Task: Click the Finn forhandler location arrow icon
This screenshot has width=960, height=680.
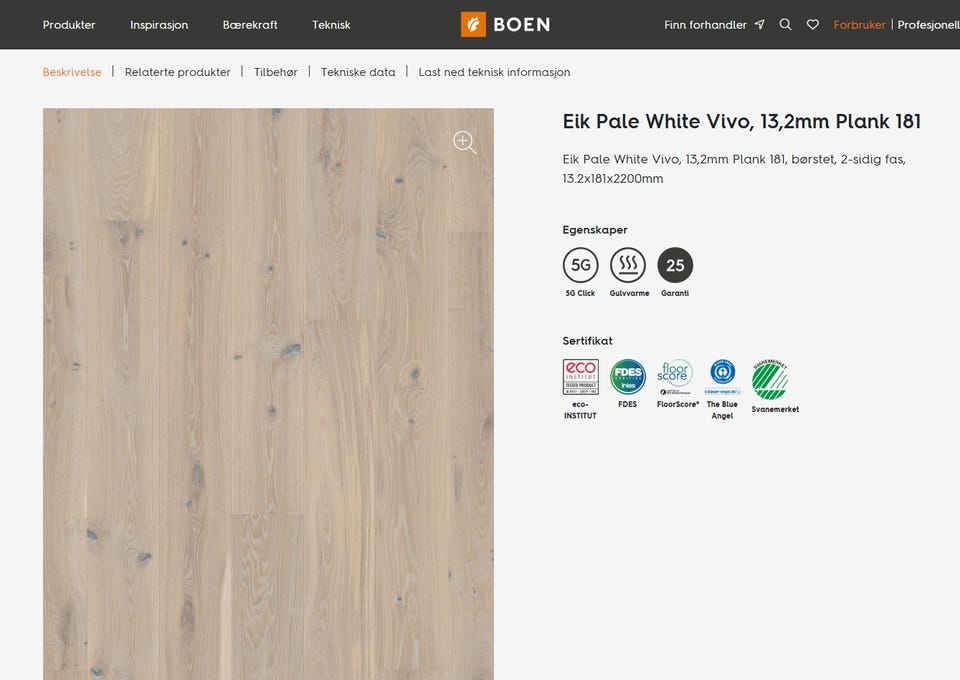Action: click(760, 24)
